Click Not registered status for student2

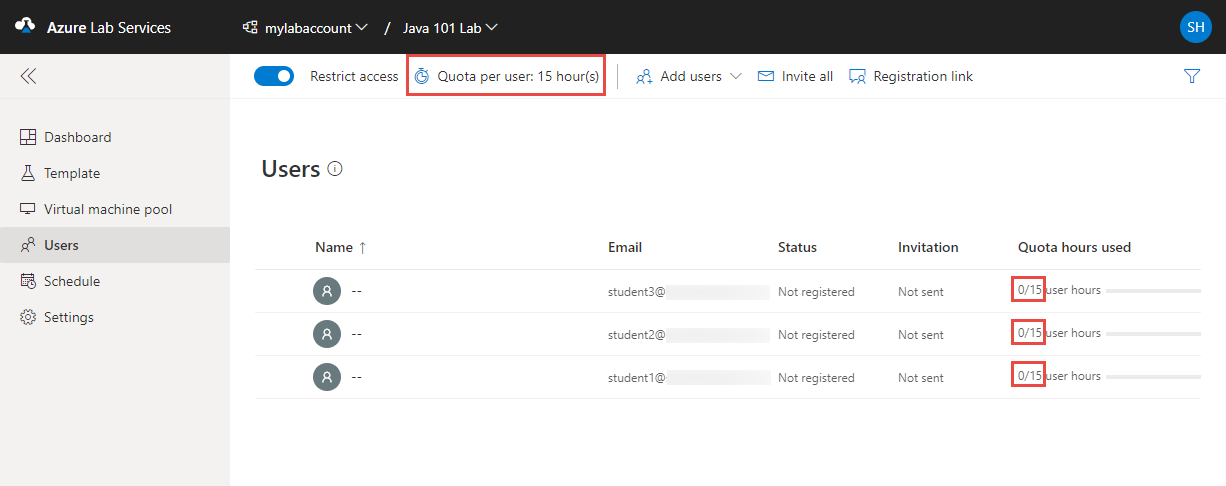point(816,335)
